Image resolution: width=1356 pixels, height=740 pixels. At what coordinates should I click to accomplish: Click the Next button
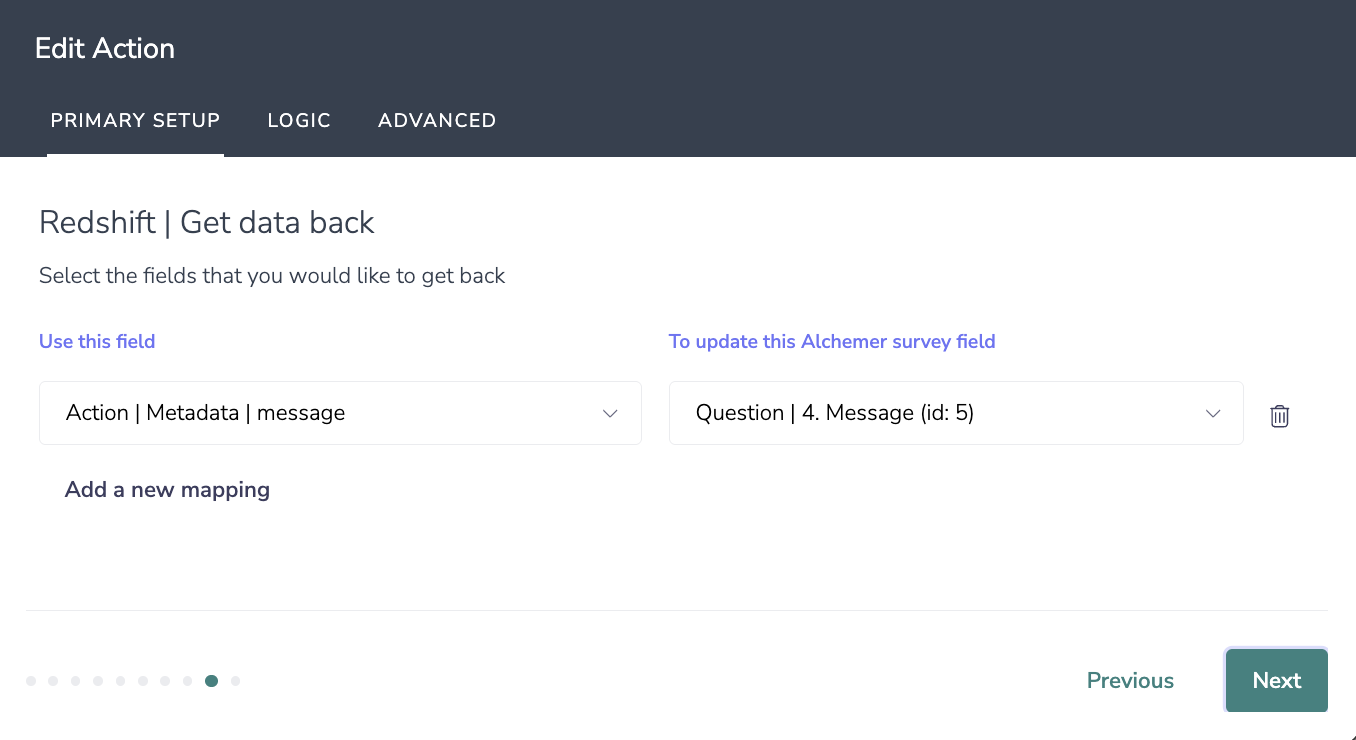pyautogui.click(x=1276, y=681)
